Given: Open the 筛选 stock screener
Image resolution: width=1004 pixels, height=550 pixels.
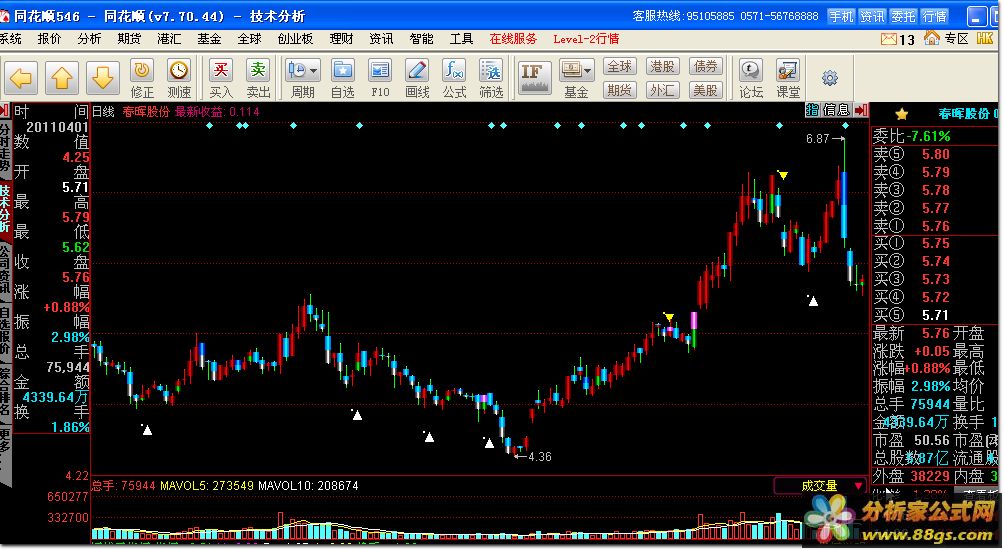Looking at the screenshot, I should point(491,79).
